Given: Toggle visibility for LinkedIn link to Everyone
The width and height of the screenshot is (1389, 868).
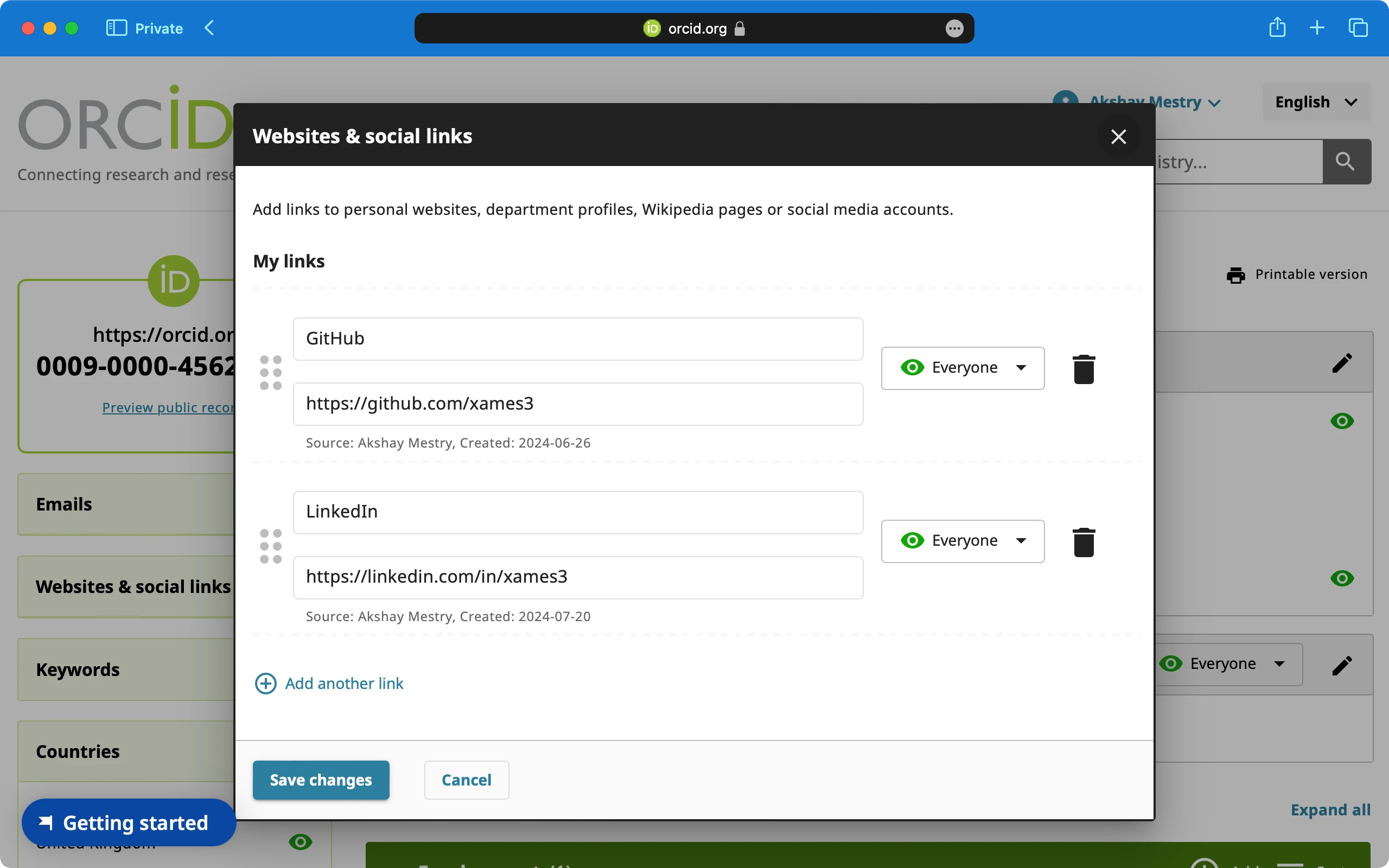Looking at the screenshot, I should pyautogui.click(x=962, y=540).
